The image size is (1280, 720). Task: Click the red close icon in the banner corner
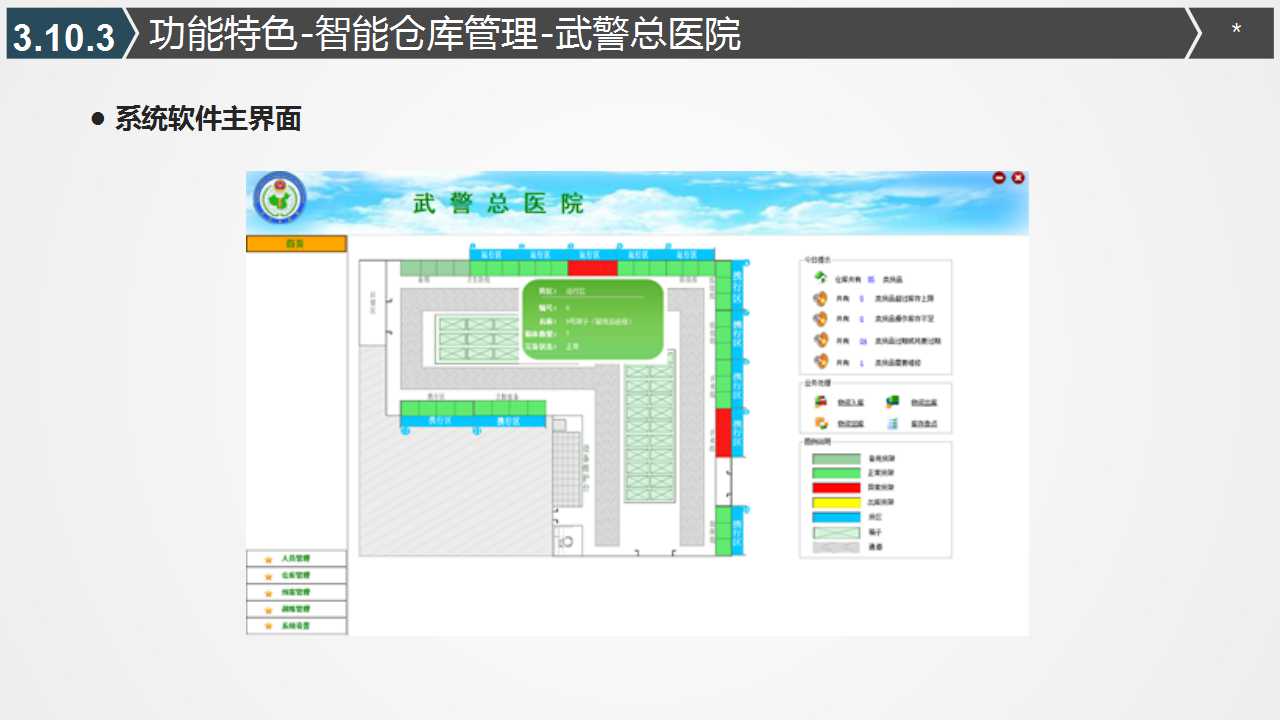click(x=1018, y=178)
